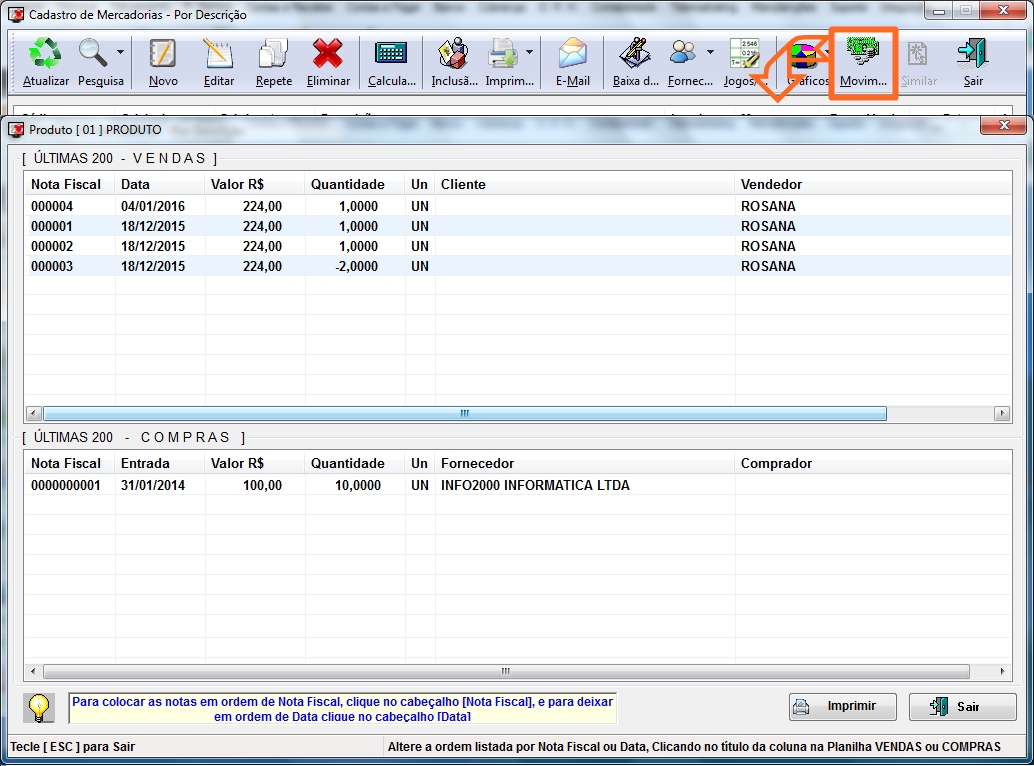This screenshot has height=766, width=1034.
Task: Expand the Pesquisa dropdown arrow
Action: pyautogui.click(x=121, y=52)
